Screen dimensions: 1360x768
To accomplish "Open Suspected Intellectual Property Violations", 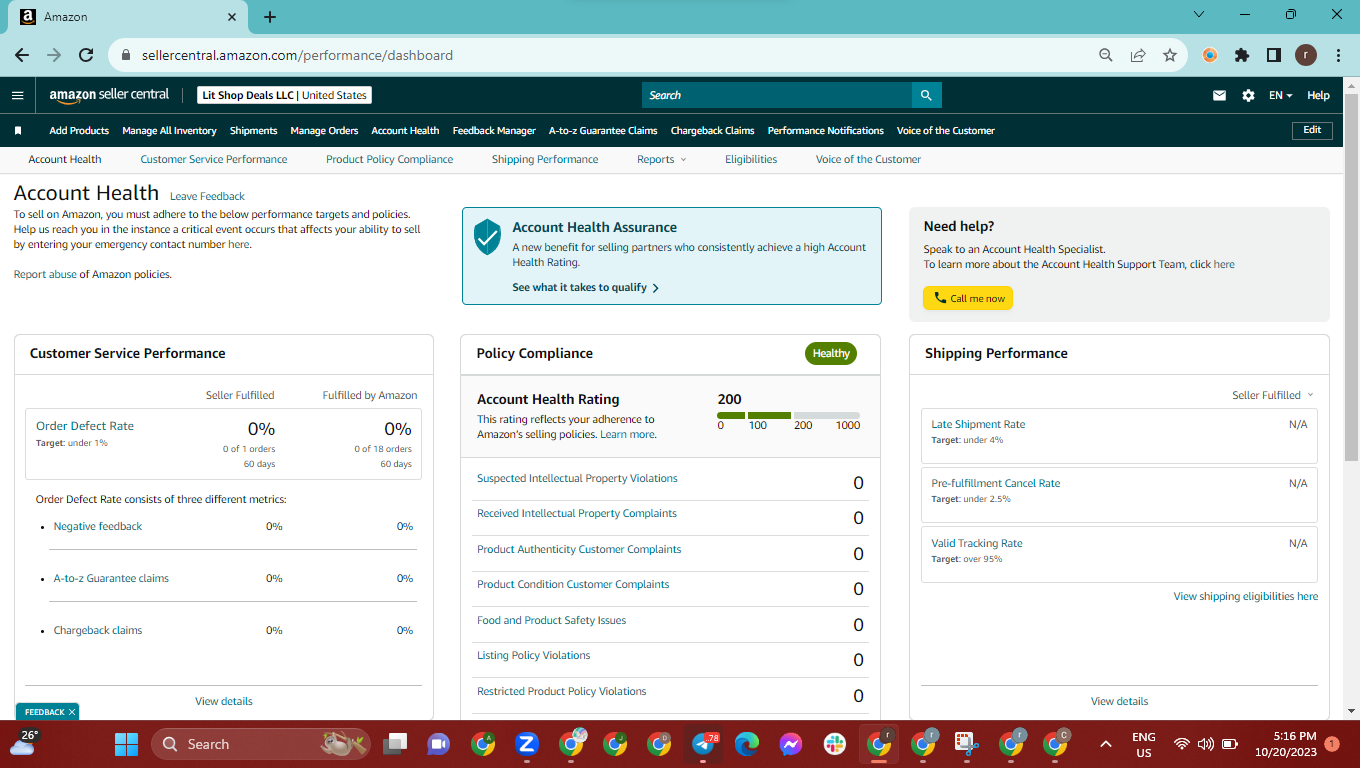I will (x=577, y=478).
